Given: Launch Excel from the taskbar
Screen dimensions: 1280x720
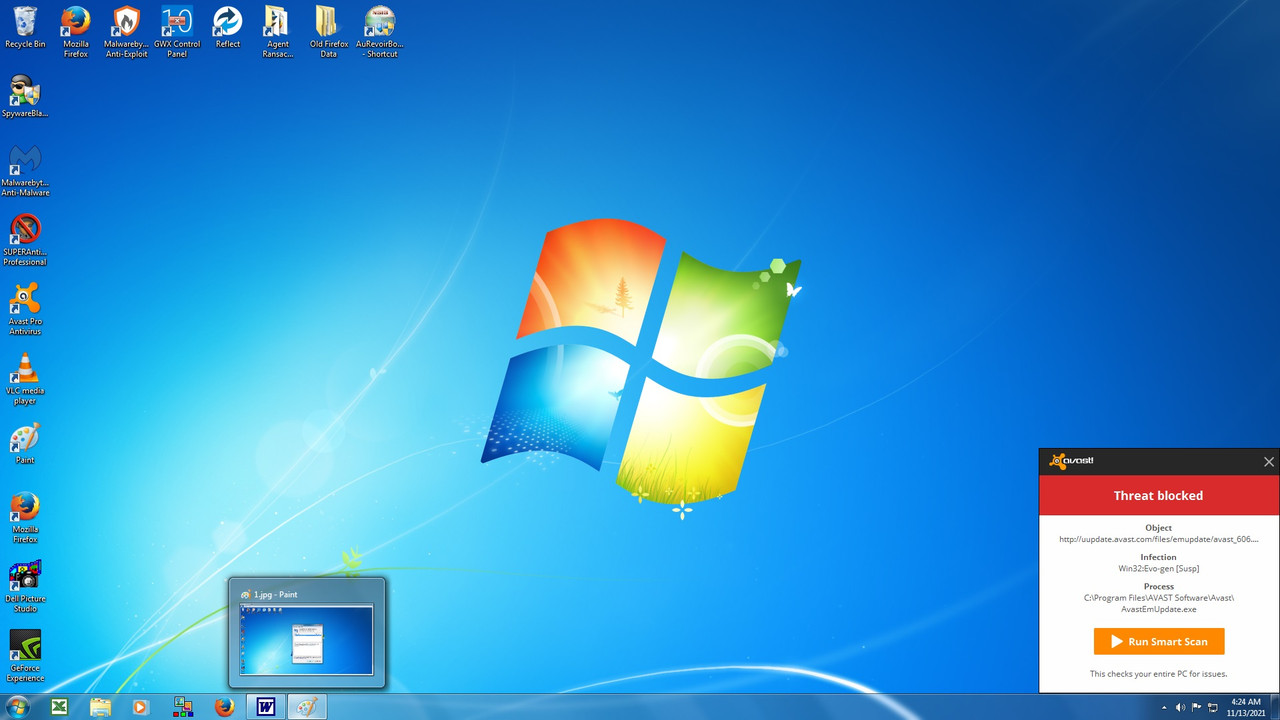Looking at the screenshot, I should click(59, 707).
